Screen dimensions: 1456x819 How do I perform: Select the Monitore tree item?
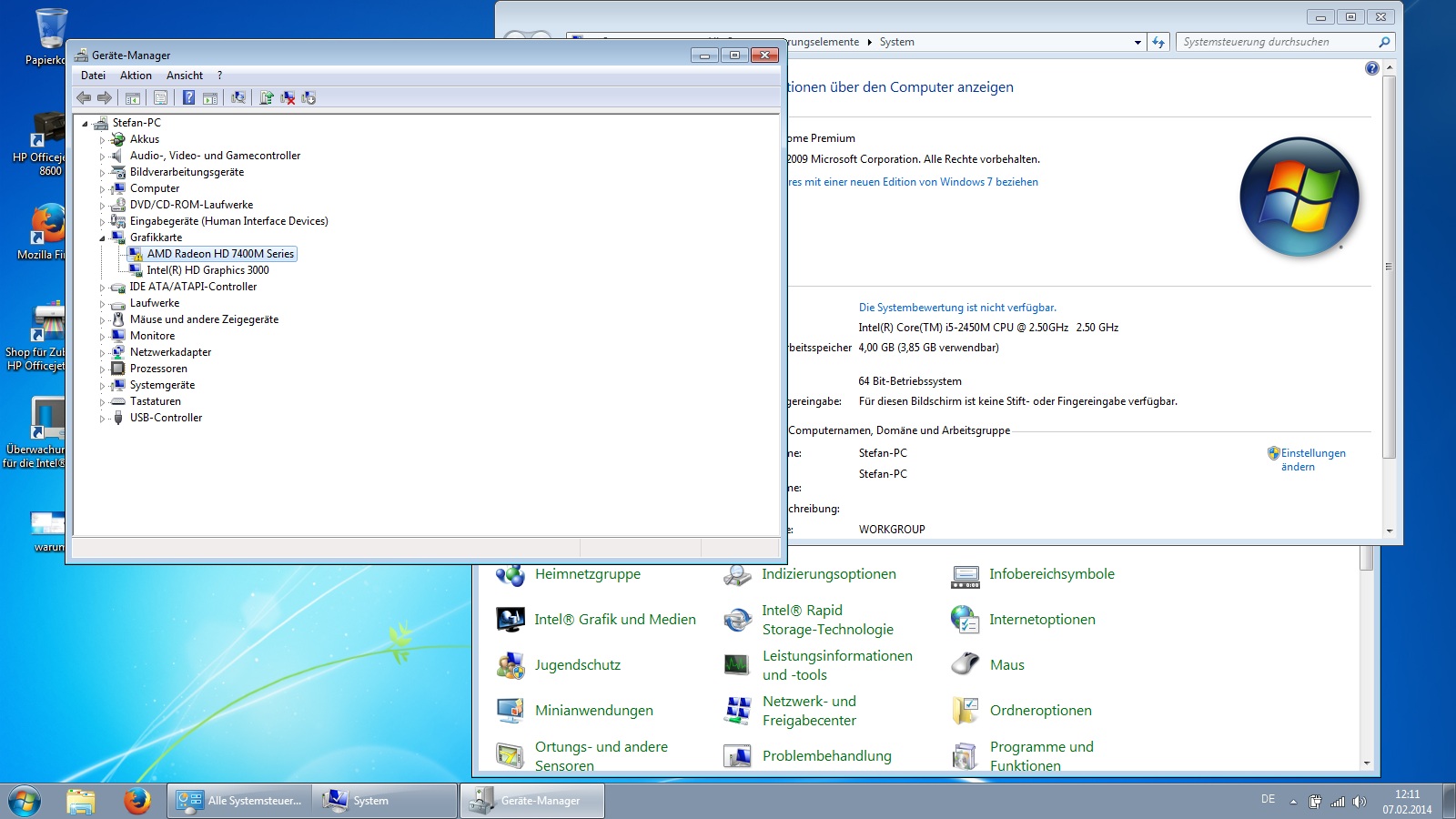pos(152,336)
